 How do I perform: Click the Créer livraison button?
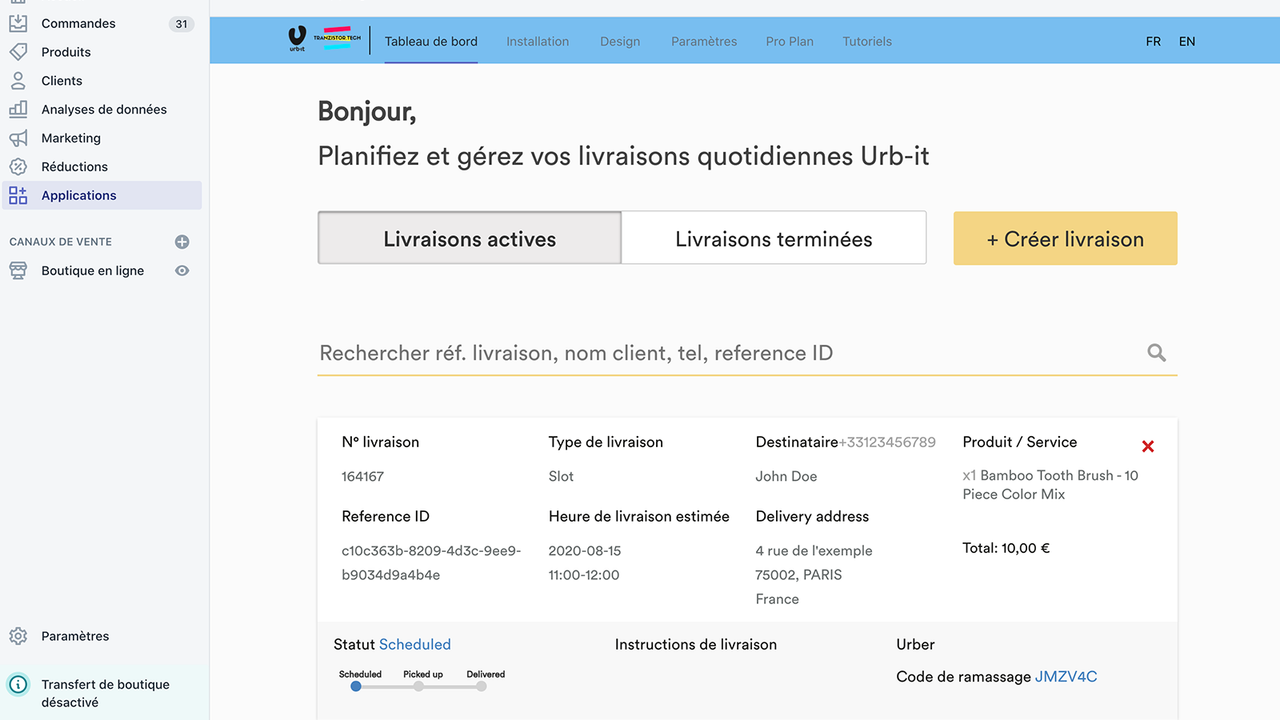pos(1065,238)
